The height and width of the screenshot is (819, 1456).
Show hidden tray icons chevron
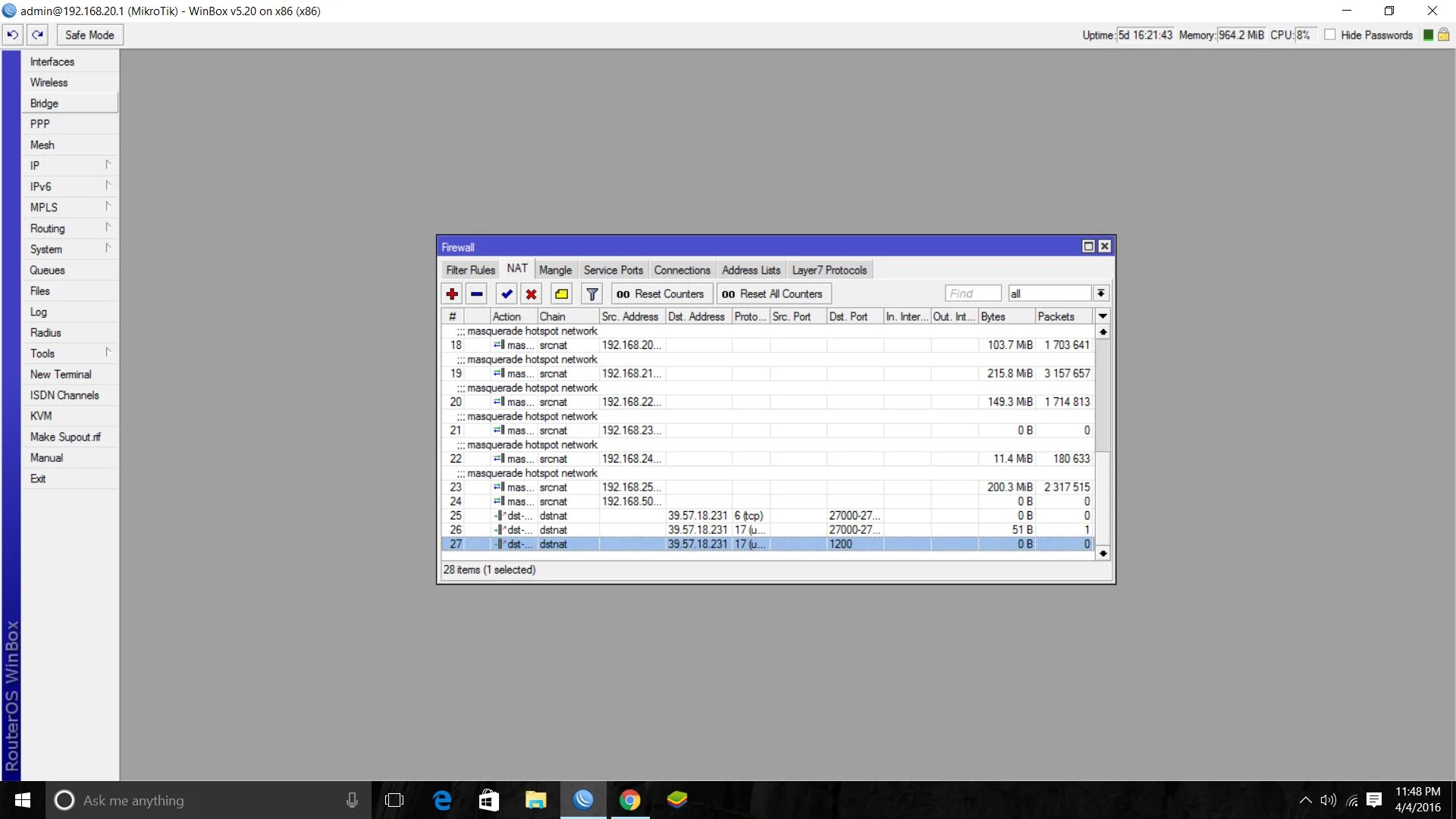click(1305, 800)
